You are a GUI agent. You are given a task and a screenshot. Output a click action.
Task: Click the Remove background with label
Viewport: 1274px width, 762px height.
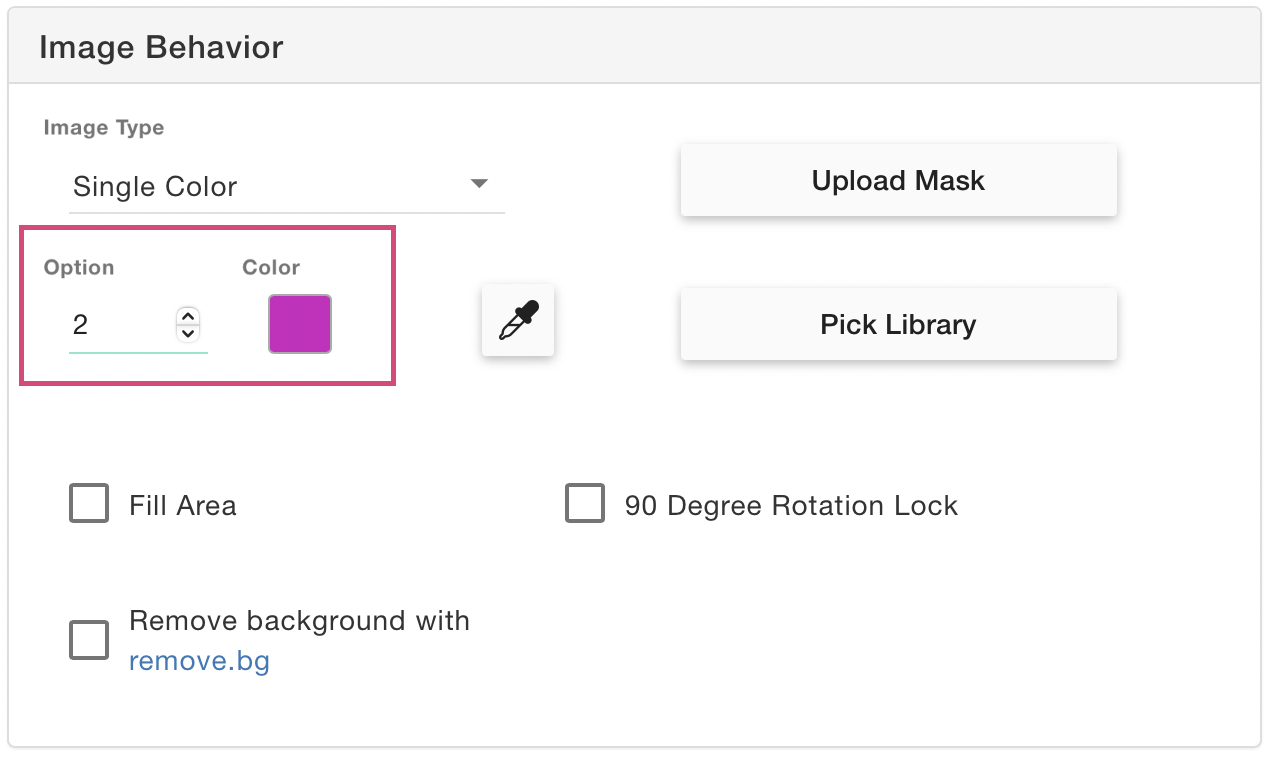(x=299, y=620)
